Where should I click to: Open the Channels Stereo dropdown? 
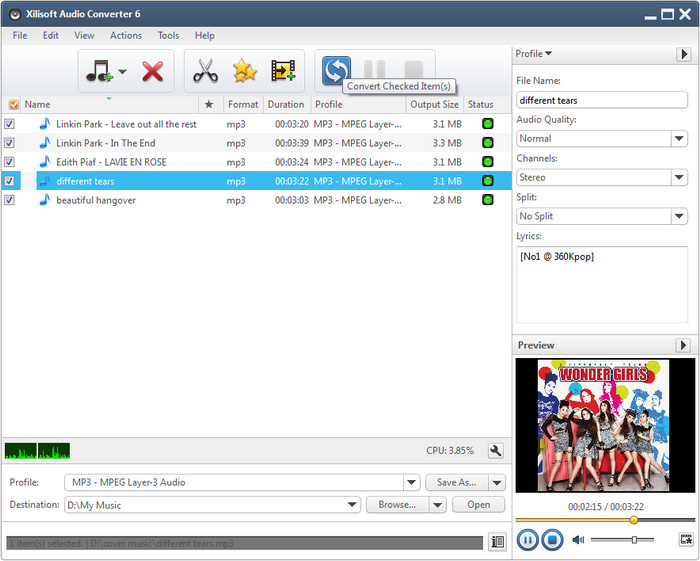point(679,178)
